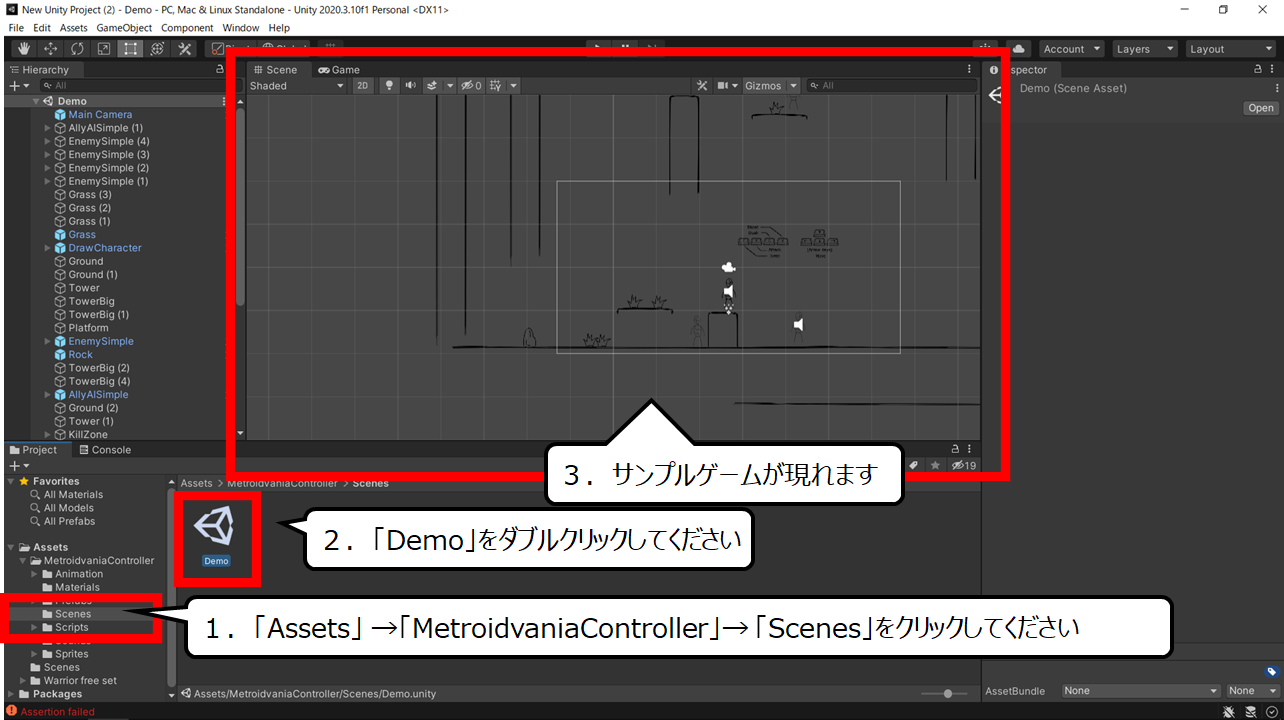This screenshot has height=720, width=1284.
Task: Toggle the Inspector panel lock icon
Action: (x=1259, y=70)
